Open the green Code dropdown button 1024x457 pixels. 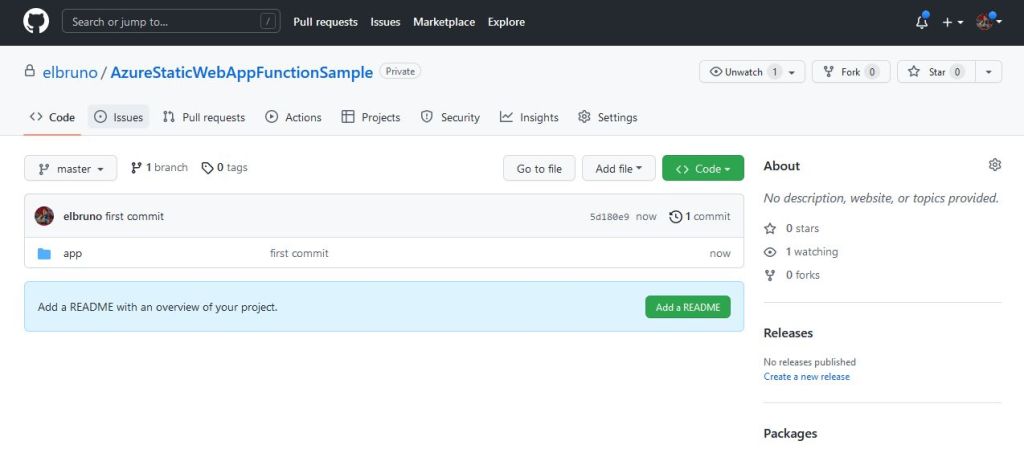(x=703, y=168)
